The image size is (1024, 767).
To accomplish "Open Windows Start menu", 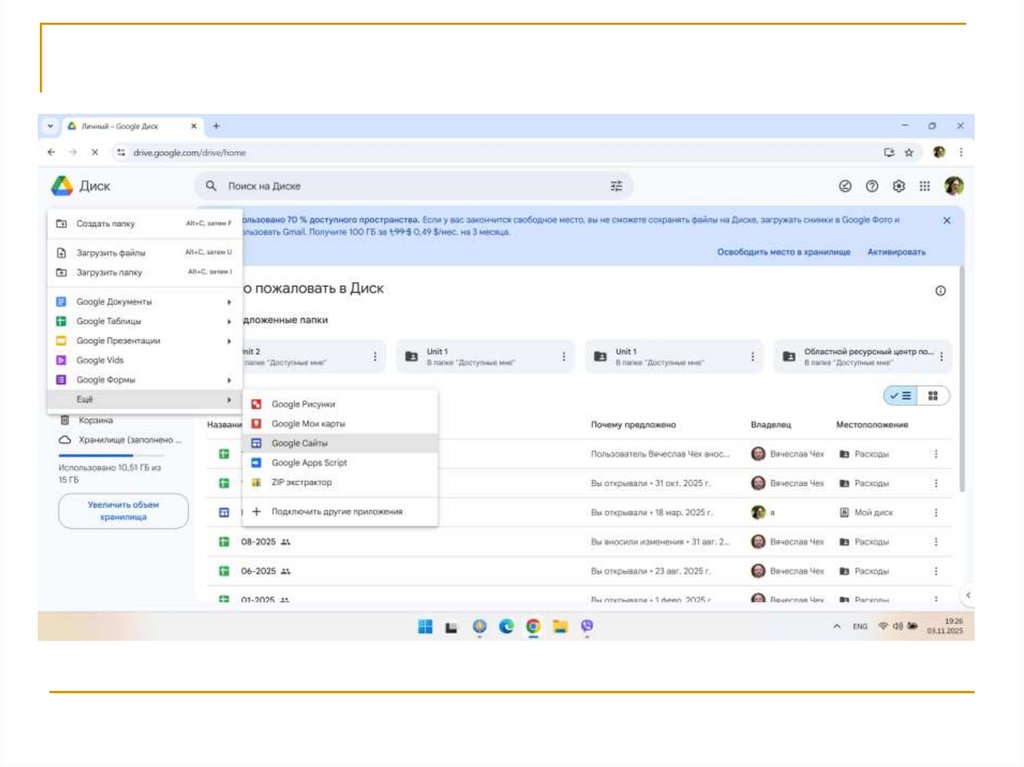I will 425,627.
